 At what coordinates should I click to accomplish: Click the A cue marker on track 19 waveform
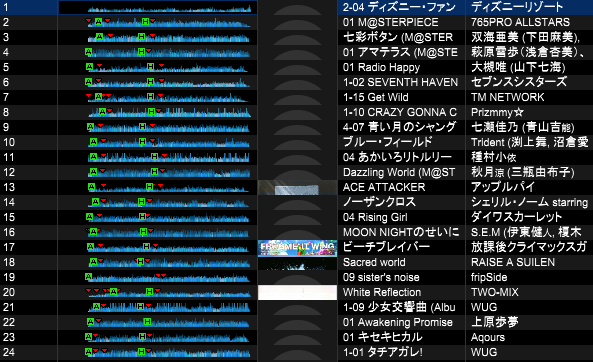pyautogui.click(x=88, y=276)
